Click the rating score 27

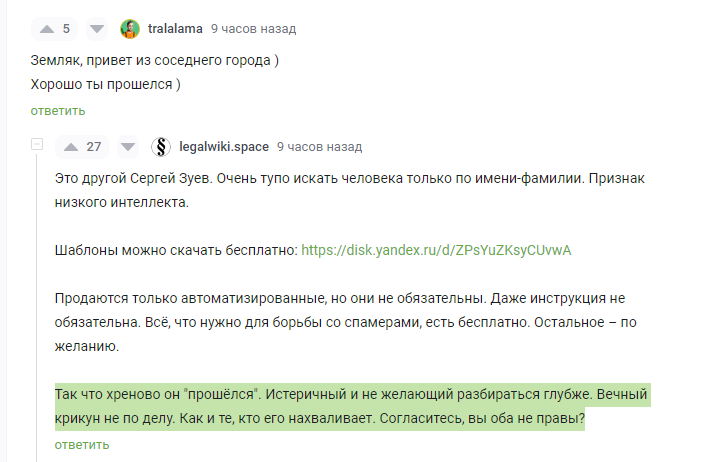(x=94, y=147)
